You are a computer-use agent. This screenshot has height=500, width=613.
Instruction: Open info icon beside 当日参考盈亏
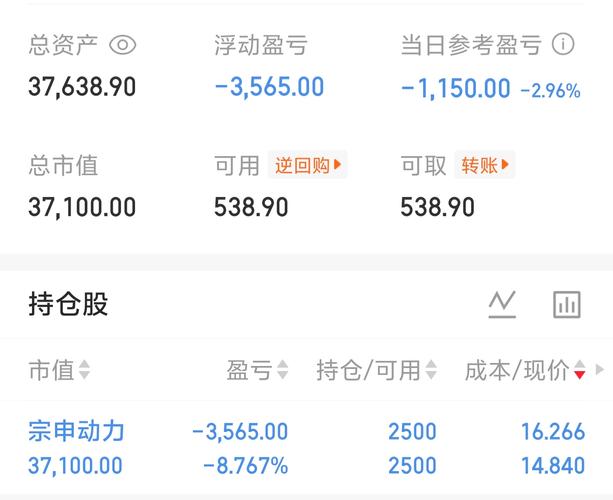pos(563,44)
